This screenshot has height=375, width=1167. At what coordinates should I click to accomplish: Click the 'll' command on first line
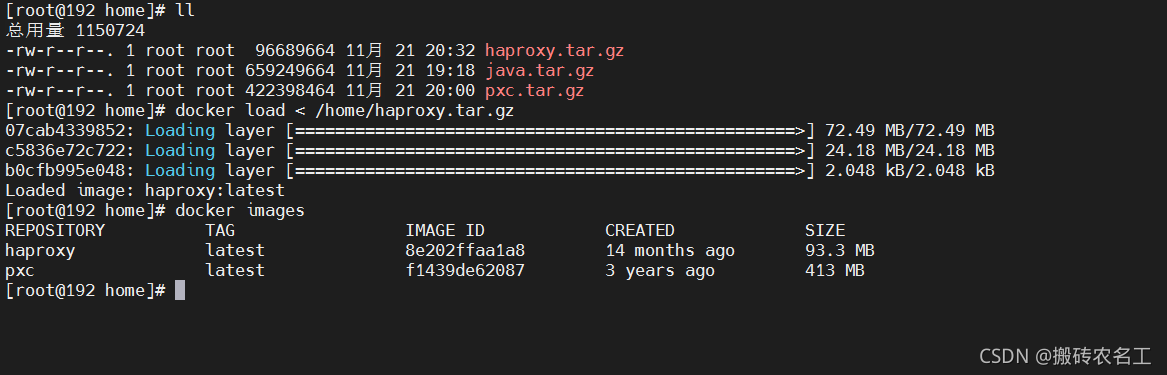[x=185, y=11]
